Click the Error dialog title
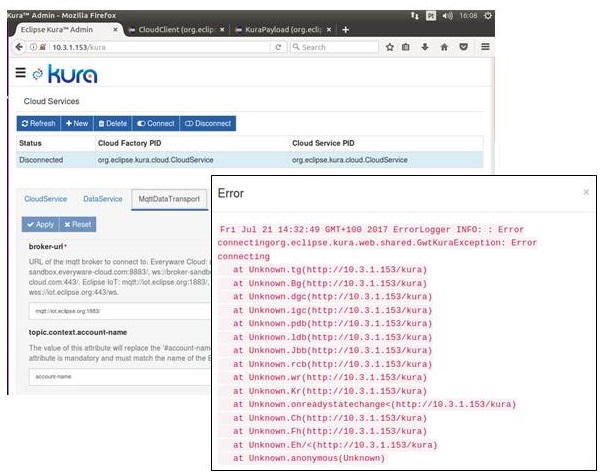The image size is (603, 475). point(231,193)
